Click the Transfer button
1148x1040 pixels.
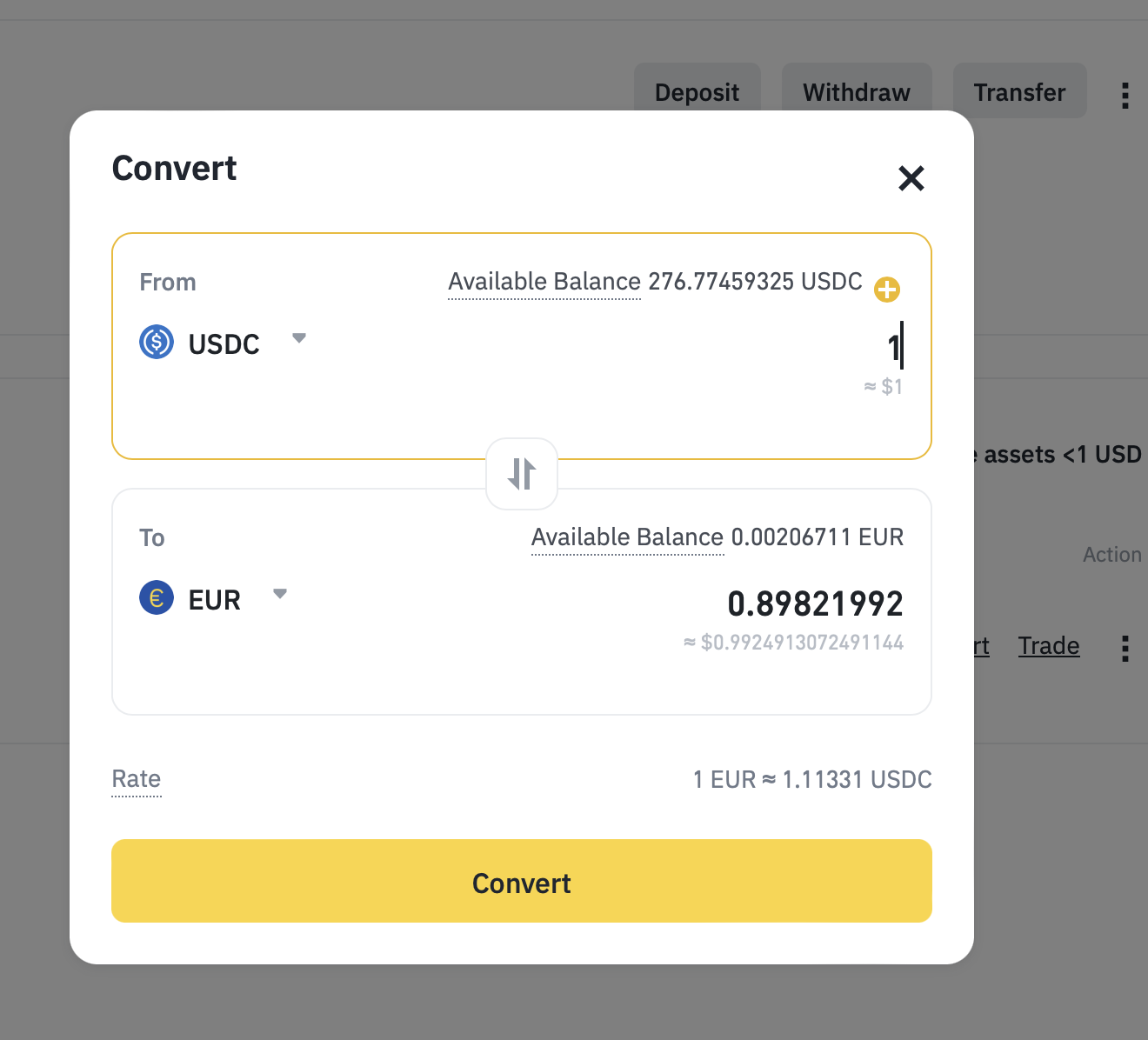[x=1019, y=92]
